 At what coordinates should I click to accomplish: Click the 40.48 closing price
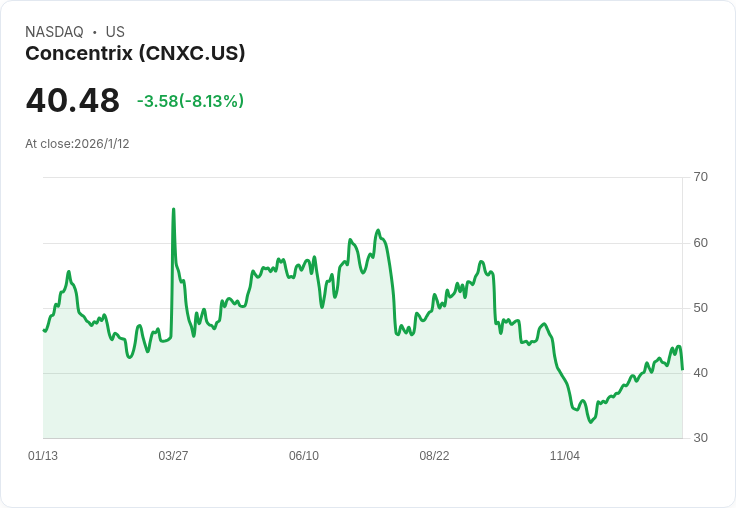click(x=72, y=101)
